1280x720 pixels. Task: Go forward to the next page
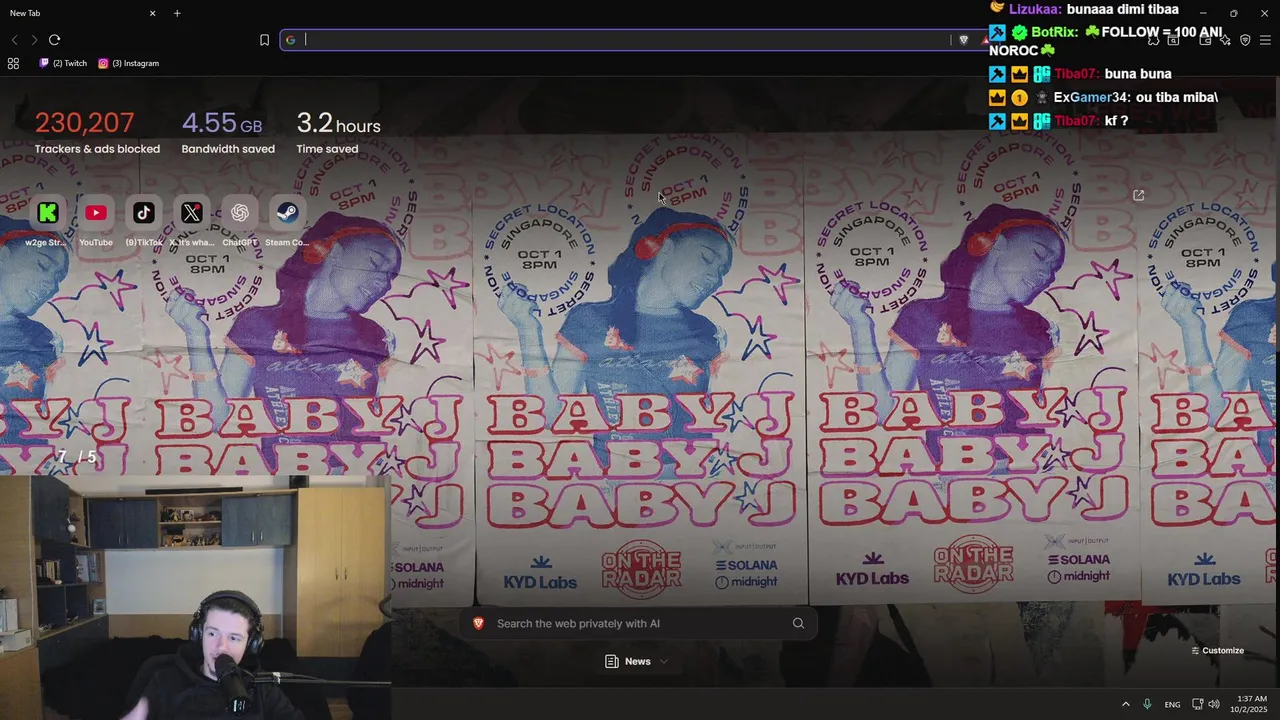point(34,40)
